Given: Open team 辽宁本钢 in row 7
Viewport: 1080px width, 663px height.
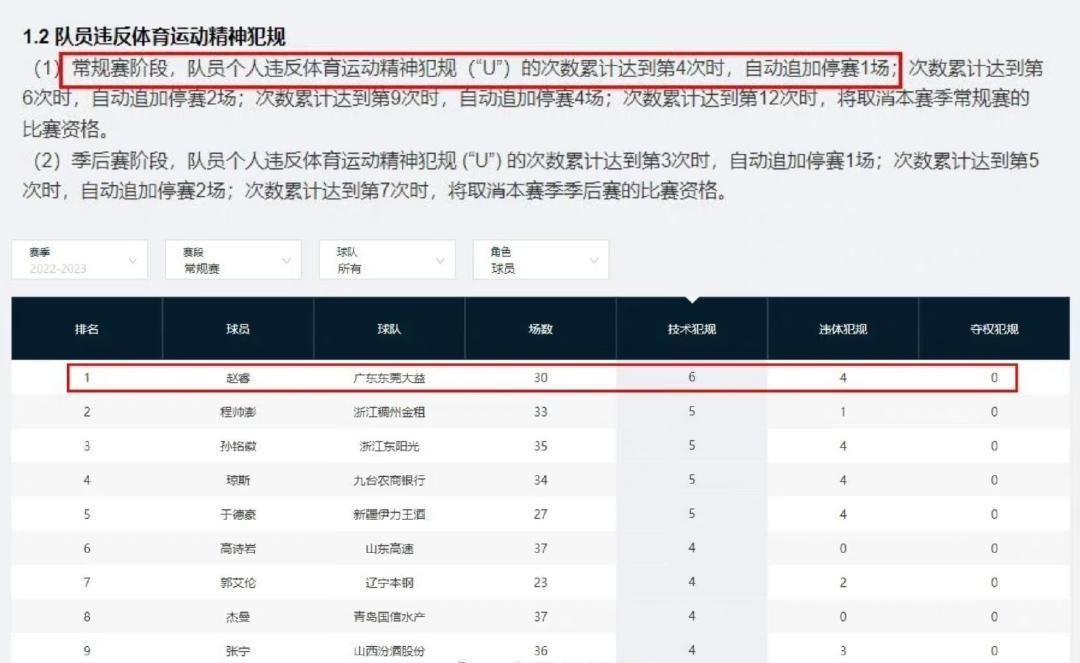Looking at the screenshot, I should [x=389, y=582].
